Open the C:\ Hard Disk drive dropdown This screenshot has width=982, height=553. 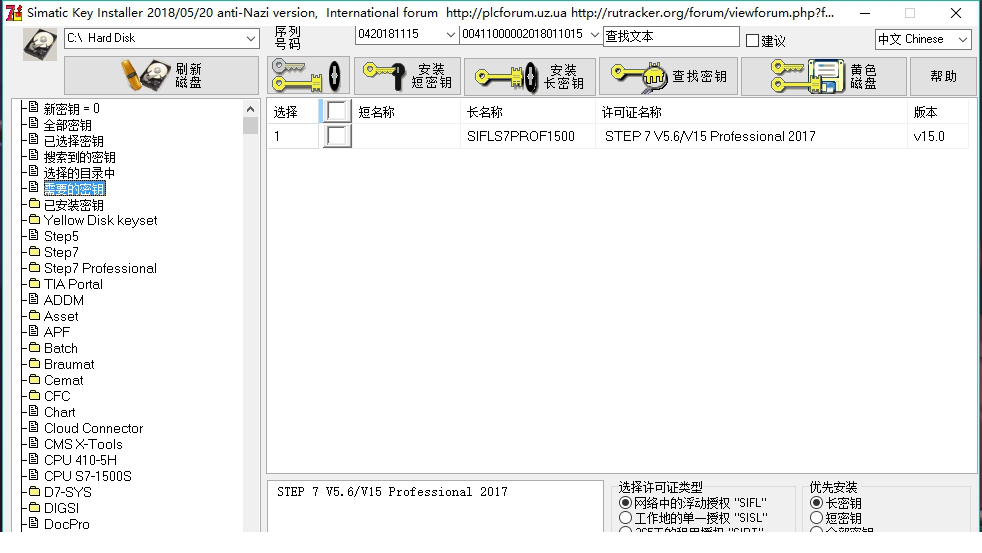pos(251,38)
